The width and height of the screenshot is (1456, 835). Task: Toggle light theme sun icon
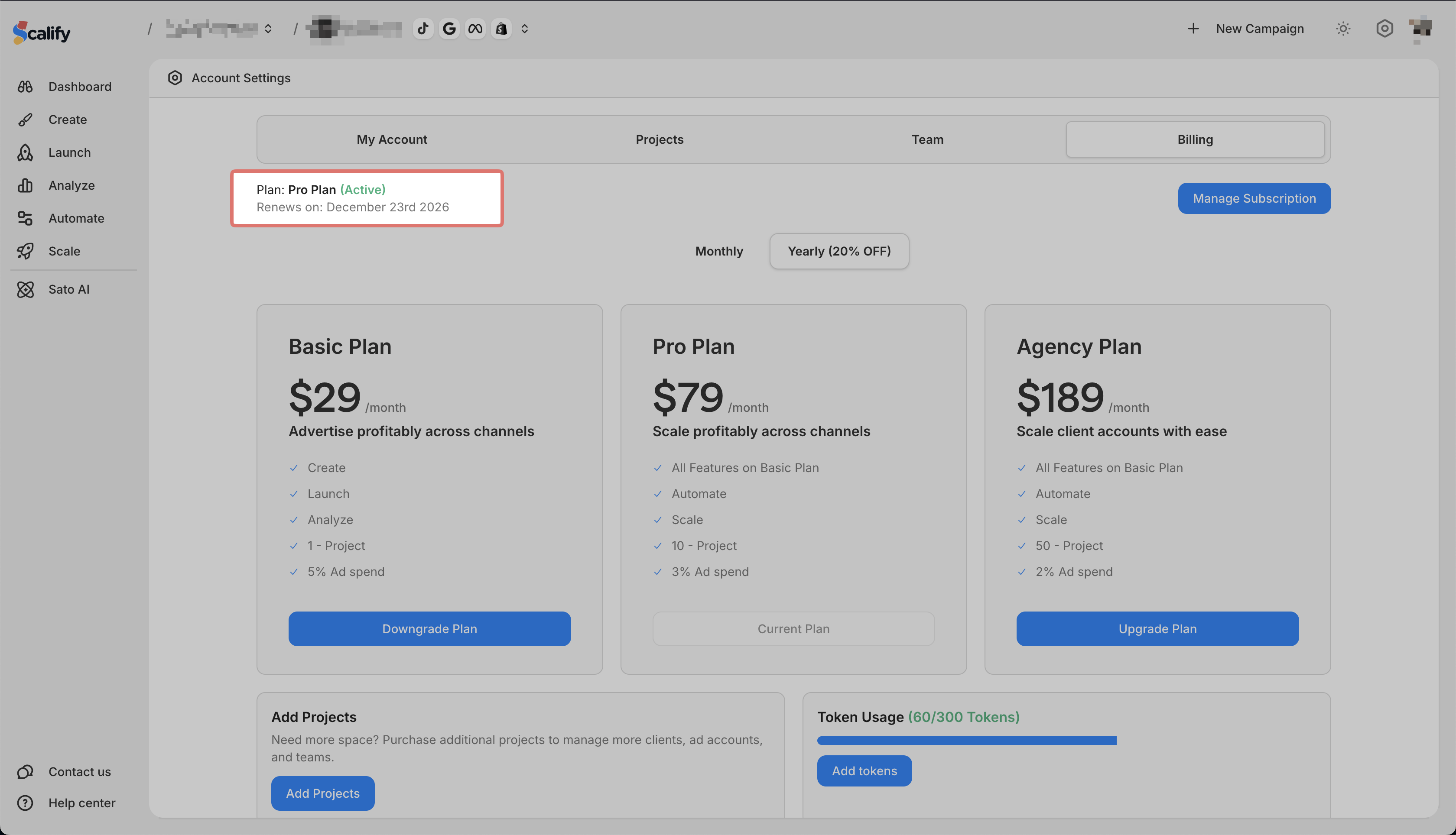pyautogui.click(x=1343, y=29)
